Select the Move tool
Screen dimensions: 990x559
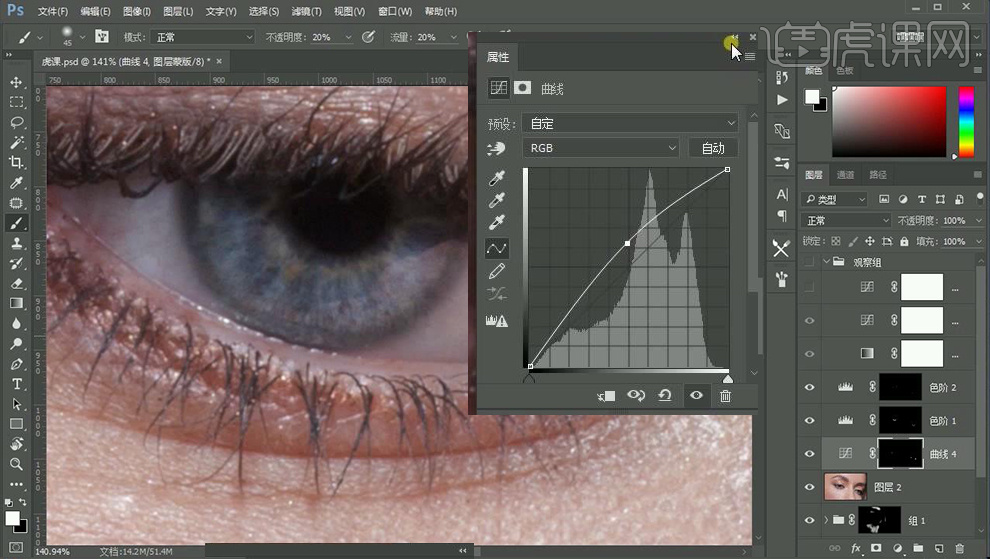17,82
